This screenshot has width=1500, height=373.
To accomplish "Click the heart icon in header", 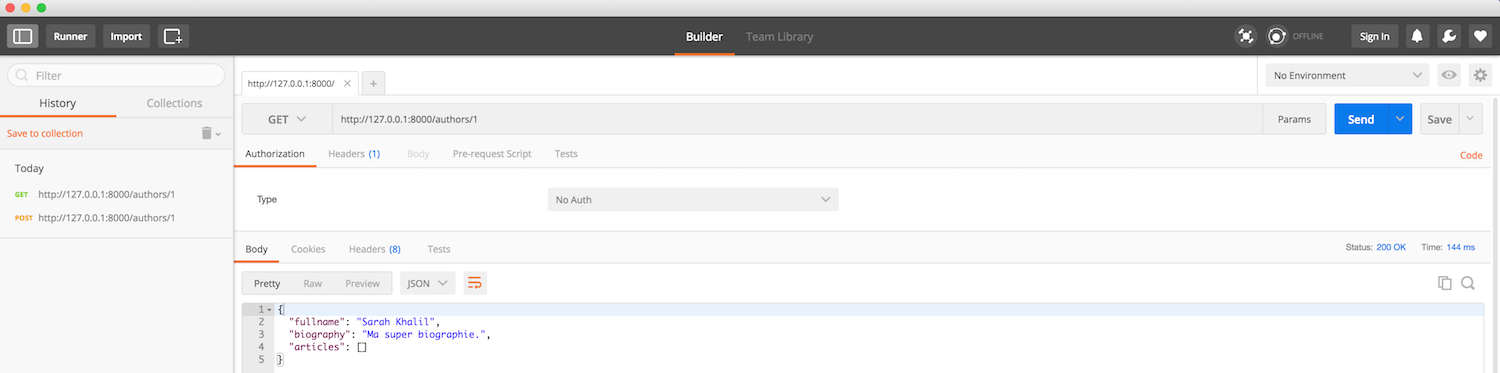I will tap(1480, 36).
